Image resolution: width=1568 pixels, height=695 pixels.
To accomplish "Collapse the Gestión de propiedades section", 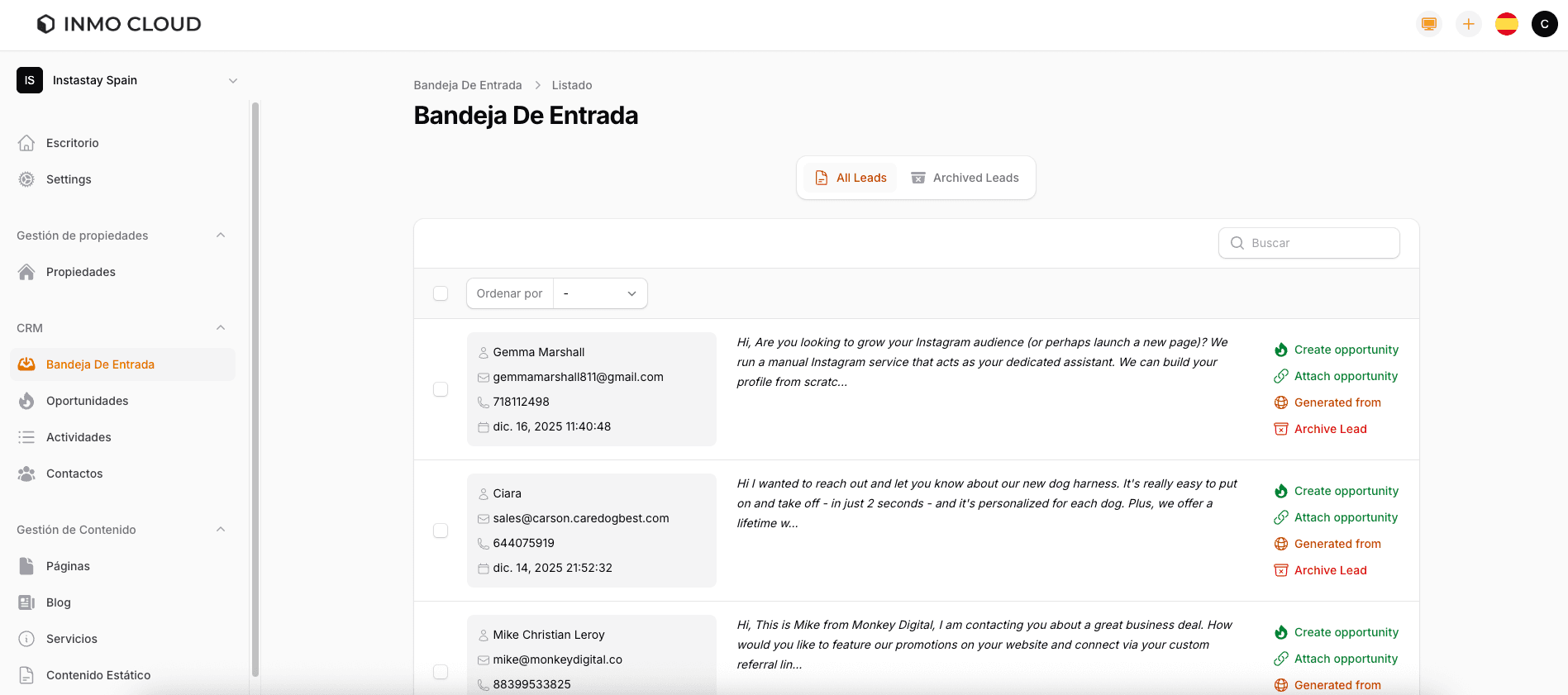I will click(x=221, y=236).
